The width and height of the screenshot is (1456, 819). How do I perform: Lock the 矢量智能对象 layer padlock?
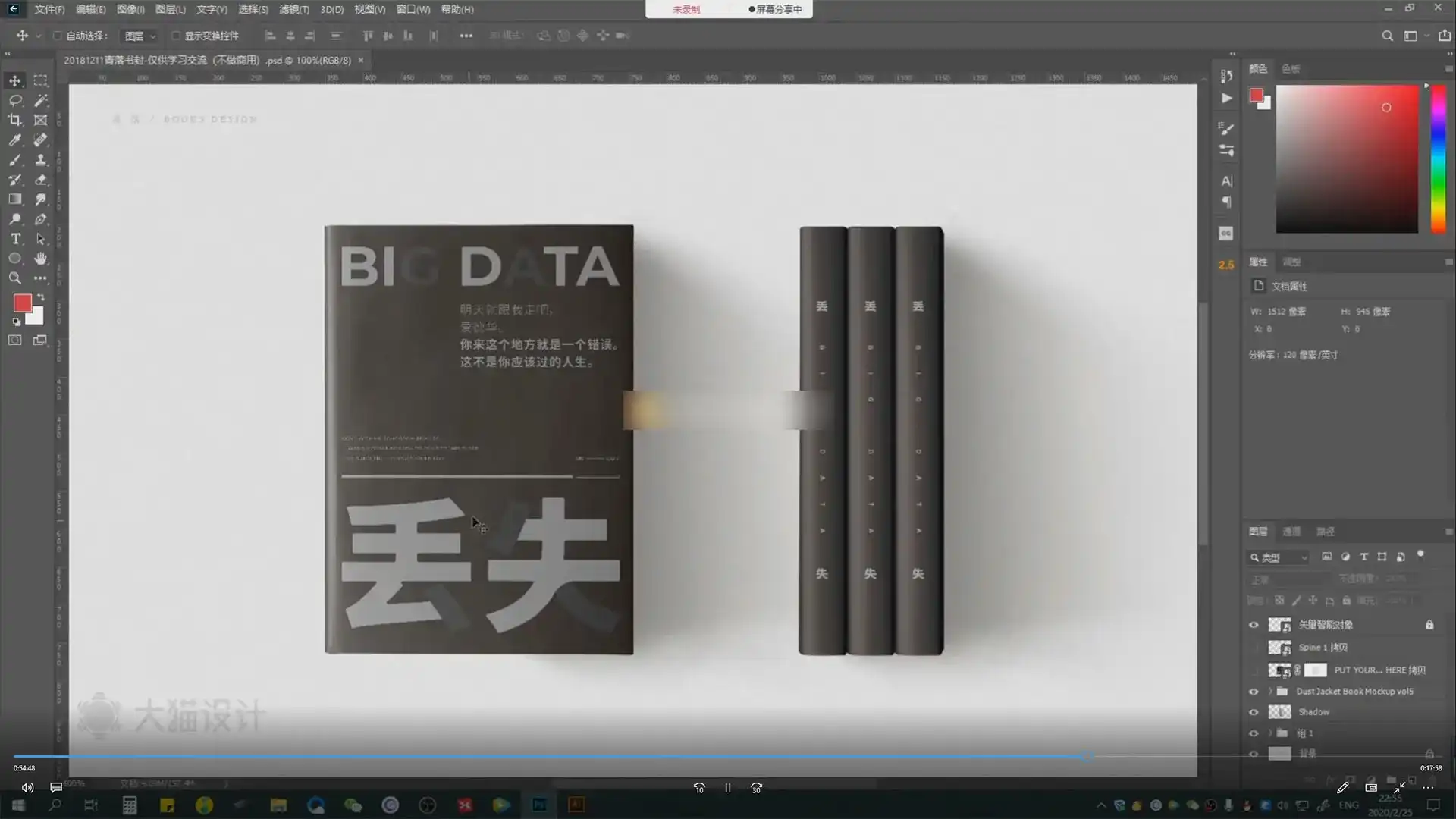coord(1430,624)
